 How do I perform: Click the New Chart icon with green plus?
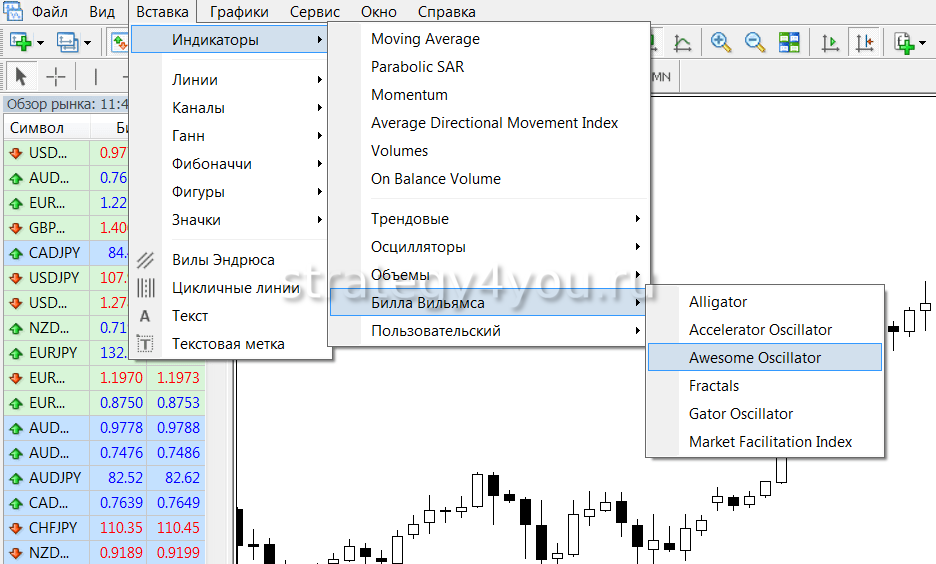[20, 42]
